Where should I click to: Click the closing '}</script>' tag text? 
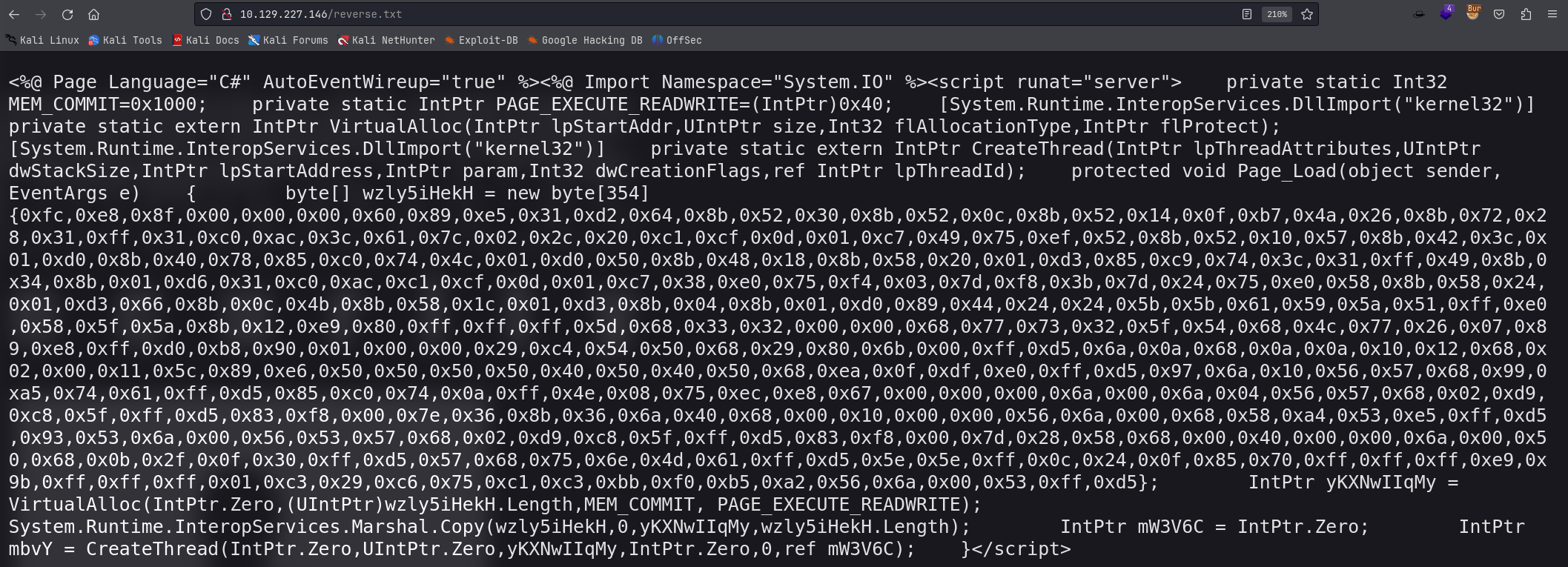1016,549
